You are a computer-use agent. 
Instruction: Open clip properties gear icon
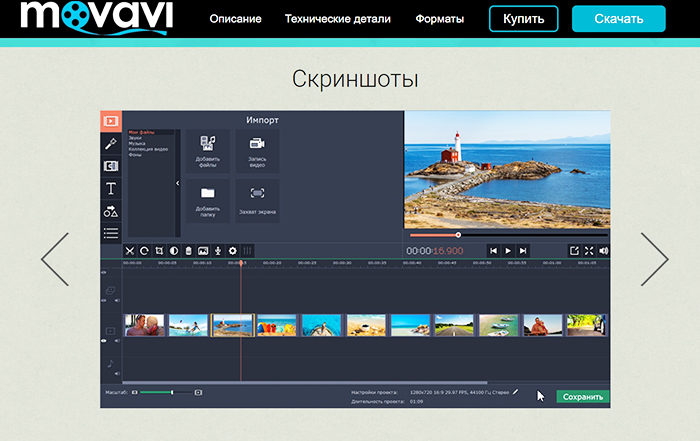pyautogui.click(x=233, y=250)
